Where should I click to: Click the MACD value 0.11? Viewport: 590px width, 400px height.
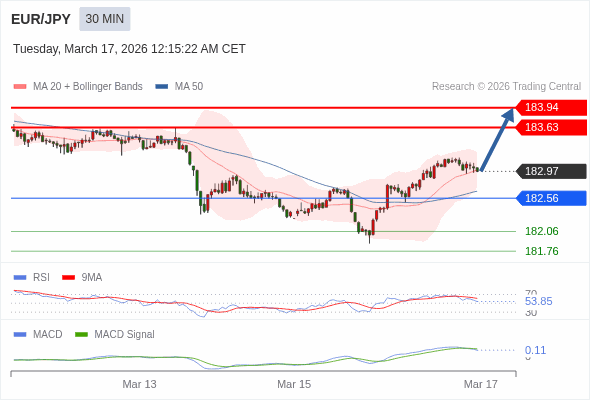click(535, 350)
